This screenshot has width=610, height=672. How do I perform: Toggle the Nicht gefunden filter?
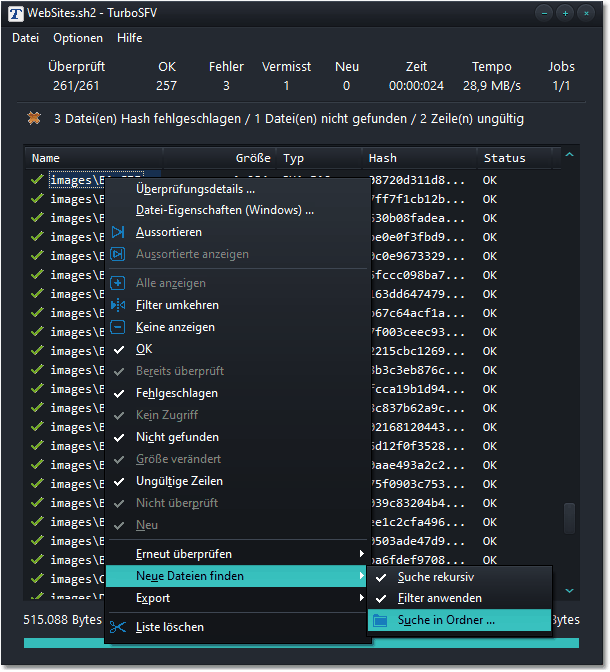(x=119, y=438)
